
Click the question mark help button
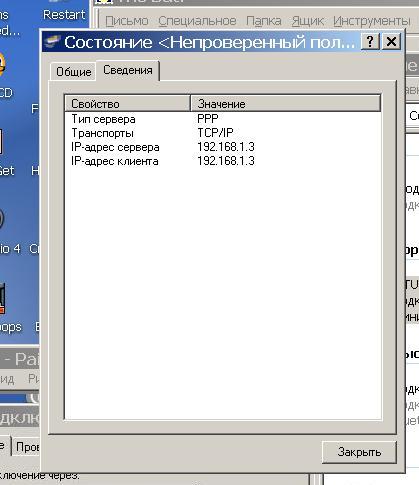pos(370,42)
